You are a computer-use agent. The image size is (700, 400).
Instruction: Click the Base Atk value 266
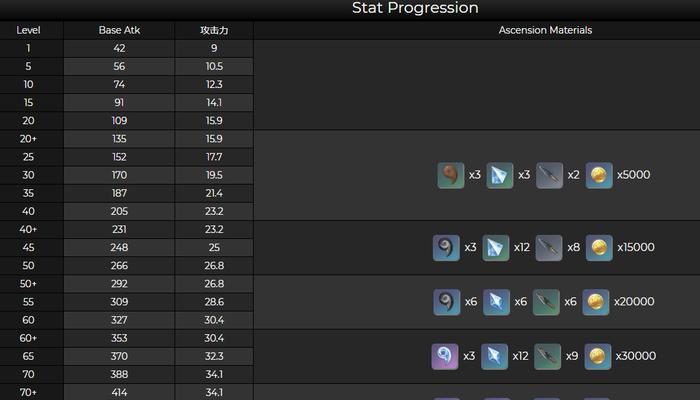[119, 266]
